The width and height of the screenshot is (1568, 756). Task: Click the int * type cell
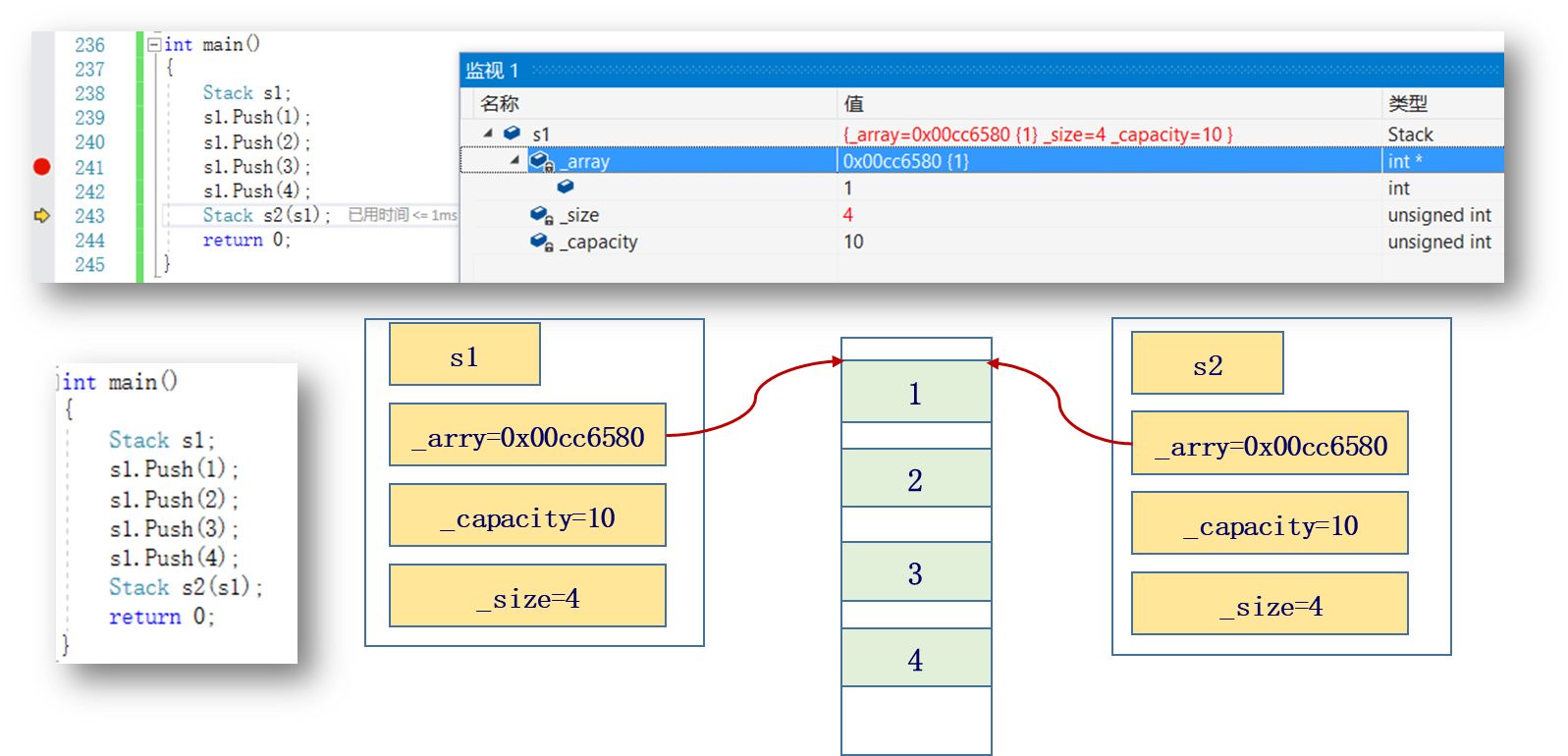1405,161
